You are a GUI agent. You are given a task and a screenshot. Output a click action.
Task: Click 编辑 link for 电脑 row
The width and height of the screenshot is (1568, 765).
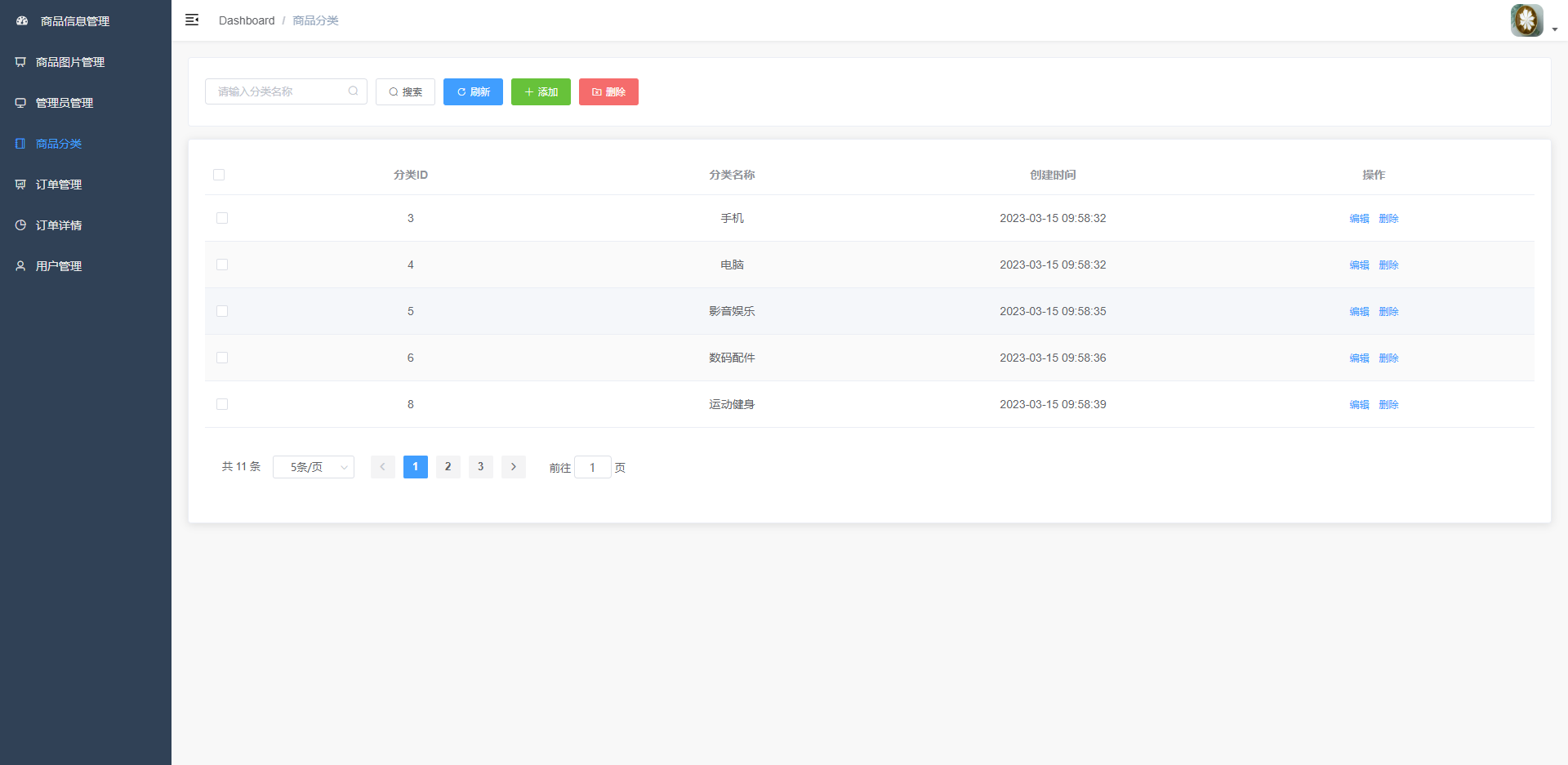coord(1359,265)
